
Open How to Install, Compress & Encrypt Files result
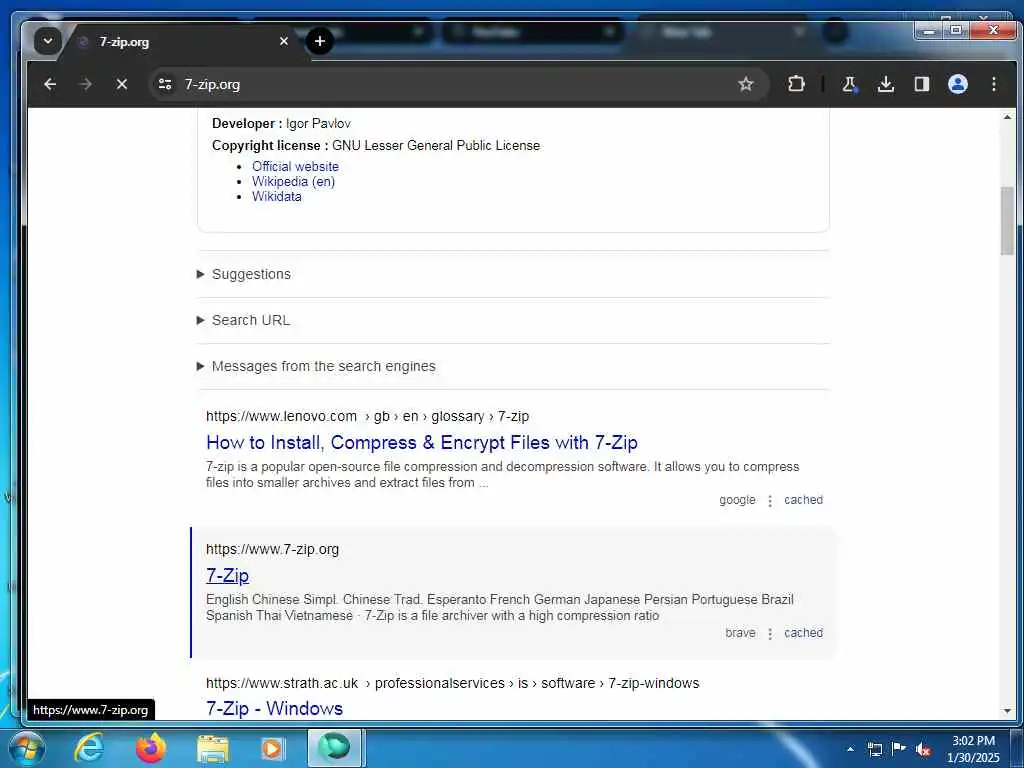coord(422,443)
